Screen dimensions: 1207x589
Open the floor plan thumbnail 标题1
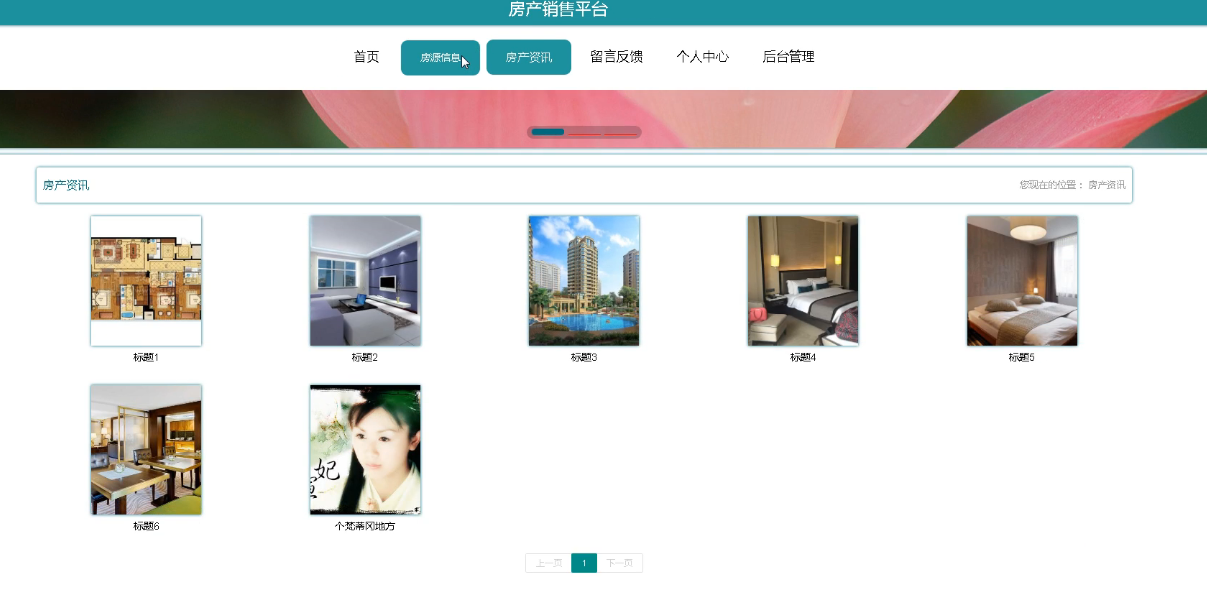pos(146,281)
